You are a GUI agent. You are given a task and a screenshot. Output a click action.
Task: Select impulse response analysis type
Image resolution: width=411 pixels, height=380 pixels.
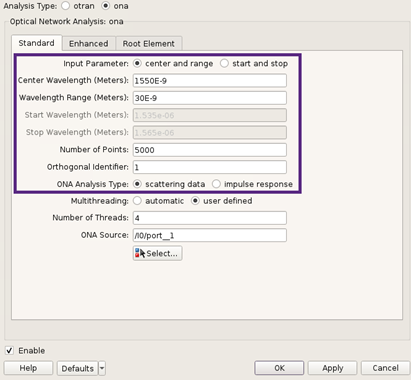[216, 184]
